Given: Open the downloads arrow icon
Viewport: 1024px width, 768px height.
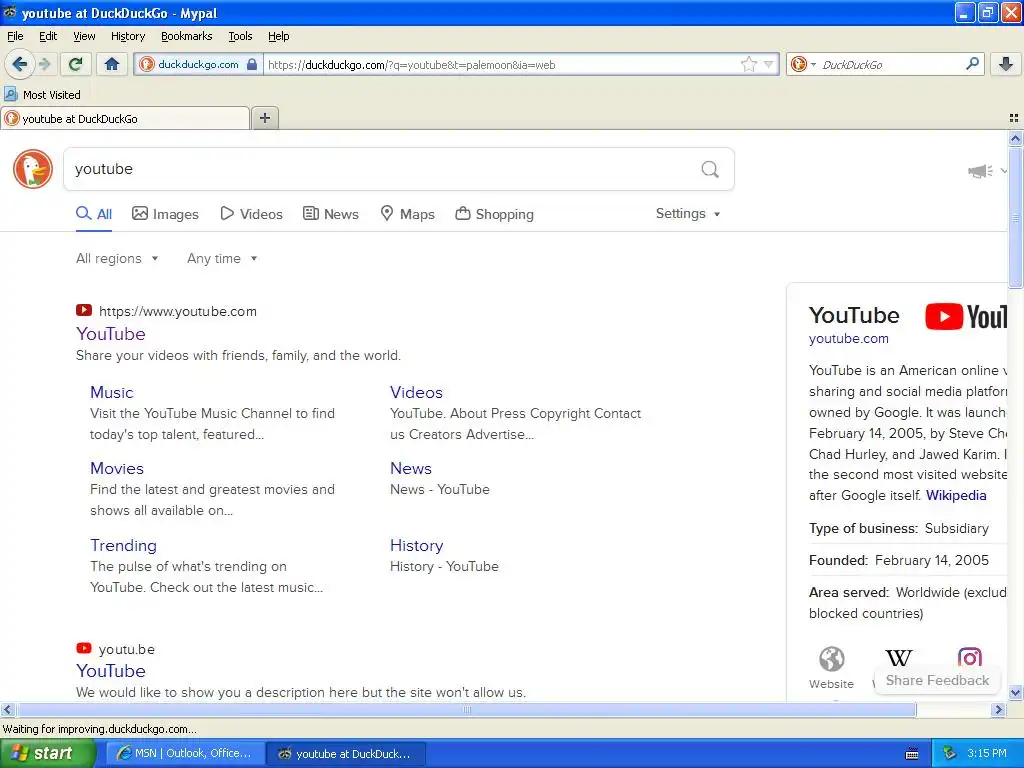Looking at the screenshot, I should point(1006,64).
